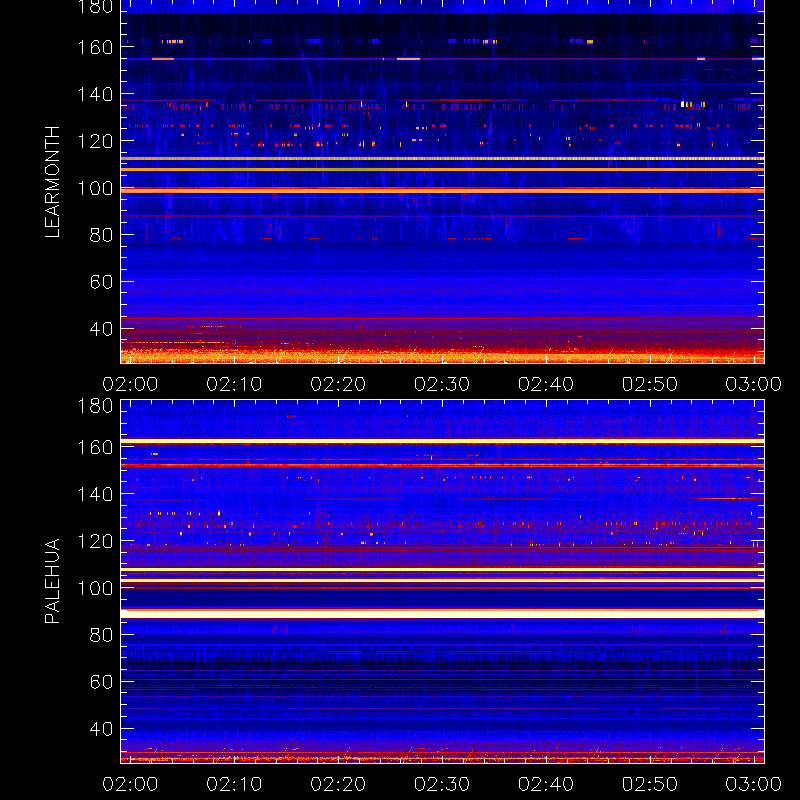Choose the 02:00 time label below Palehua plot
Screen dimensions: 800x800
point(130,784)
